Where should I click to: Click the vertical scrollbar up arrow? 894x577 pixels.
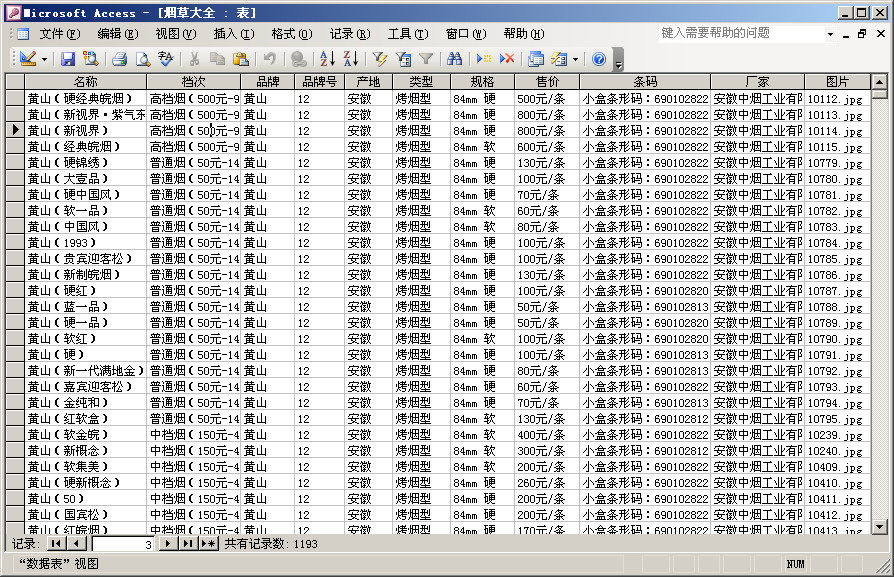coord(879,82)
